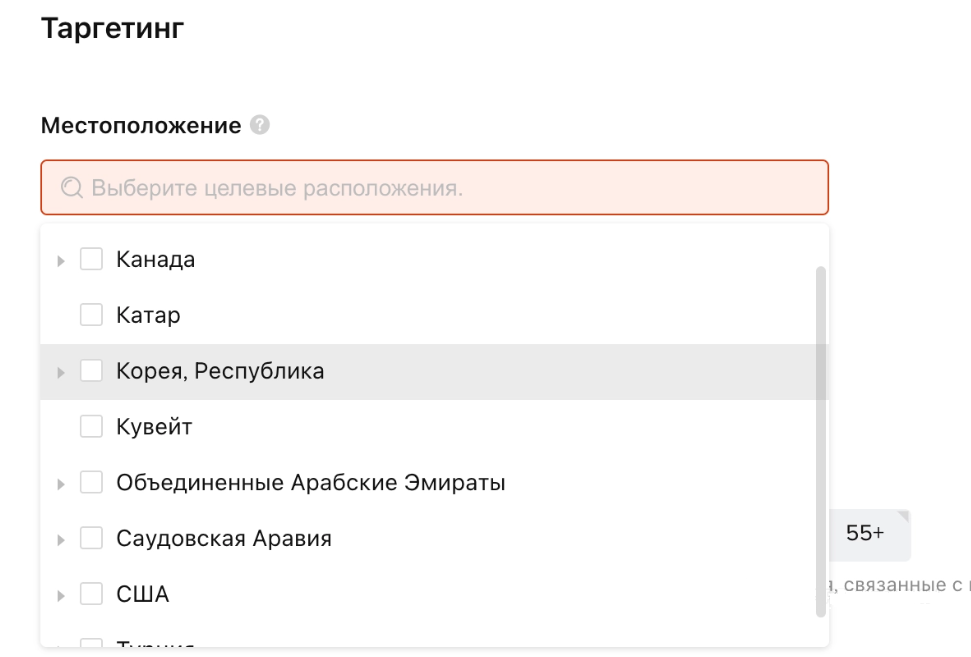971x657 pixels.
Task: Check the Катар checkbox
Action: tap(91, 315)
